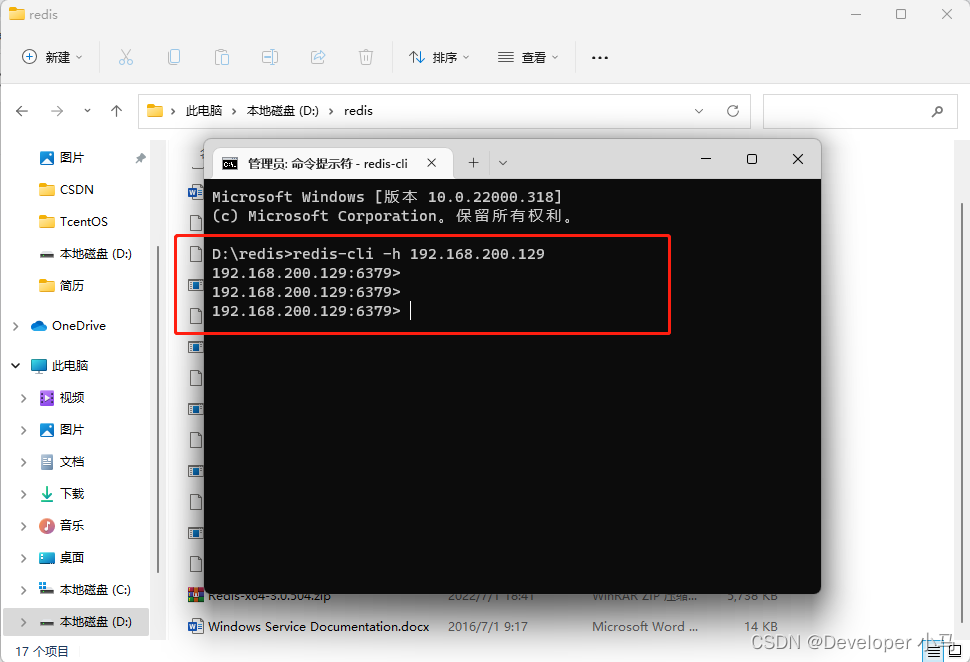The height and width of the screenshot is (662, 970).
Task: Expand the 视频 tree node
Action: pyautogui.click(x=24, y=398)
